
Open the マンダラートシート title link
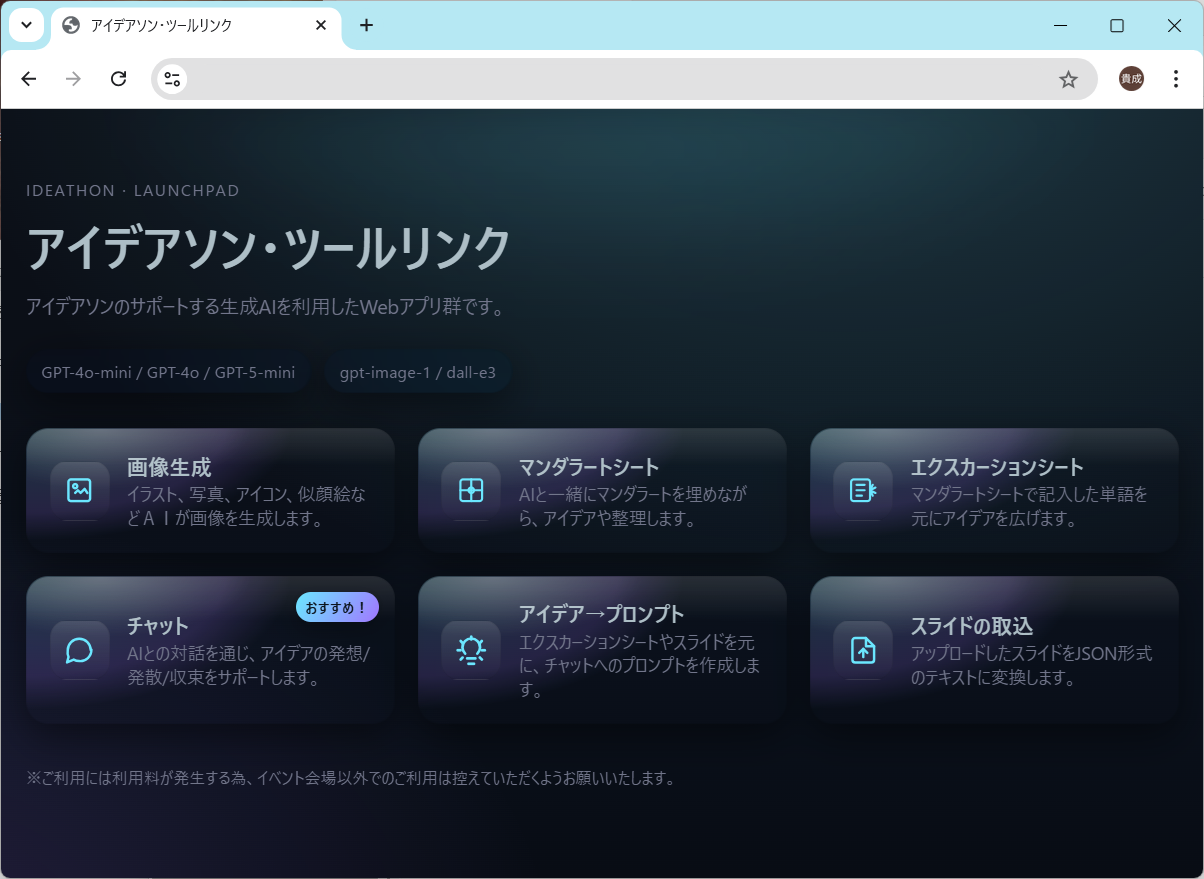coord(589,467)
